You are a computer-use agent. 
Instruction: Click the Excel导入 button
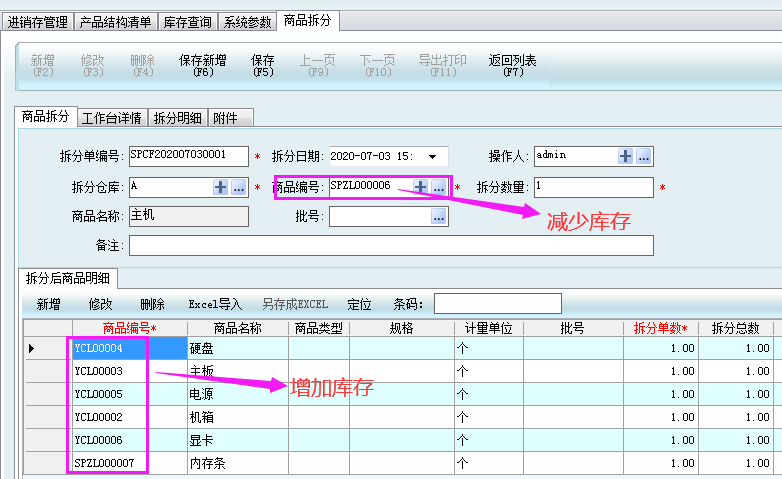(215, 304)
